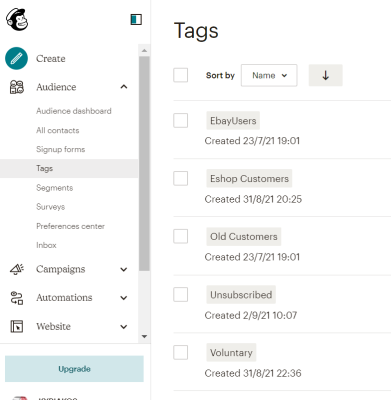
Task: Click the Automations flow icon
Action: (17, 298)
